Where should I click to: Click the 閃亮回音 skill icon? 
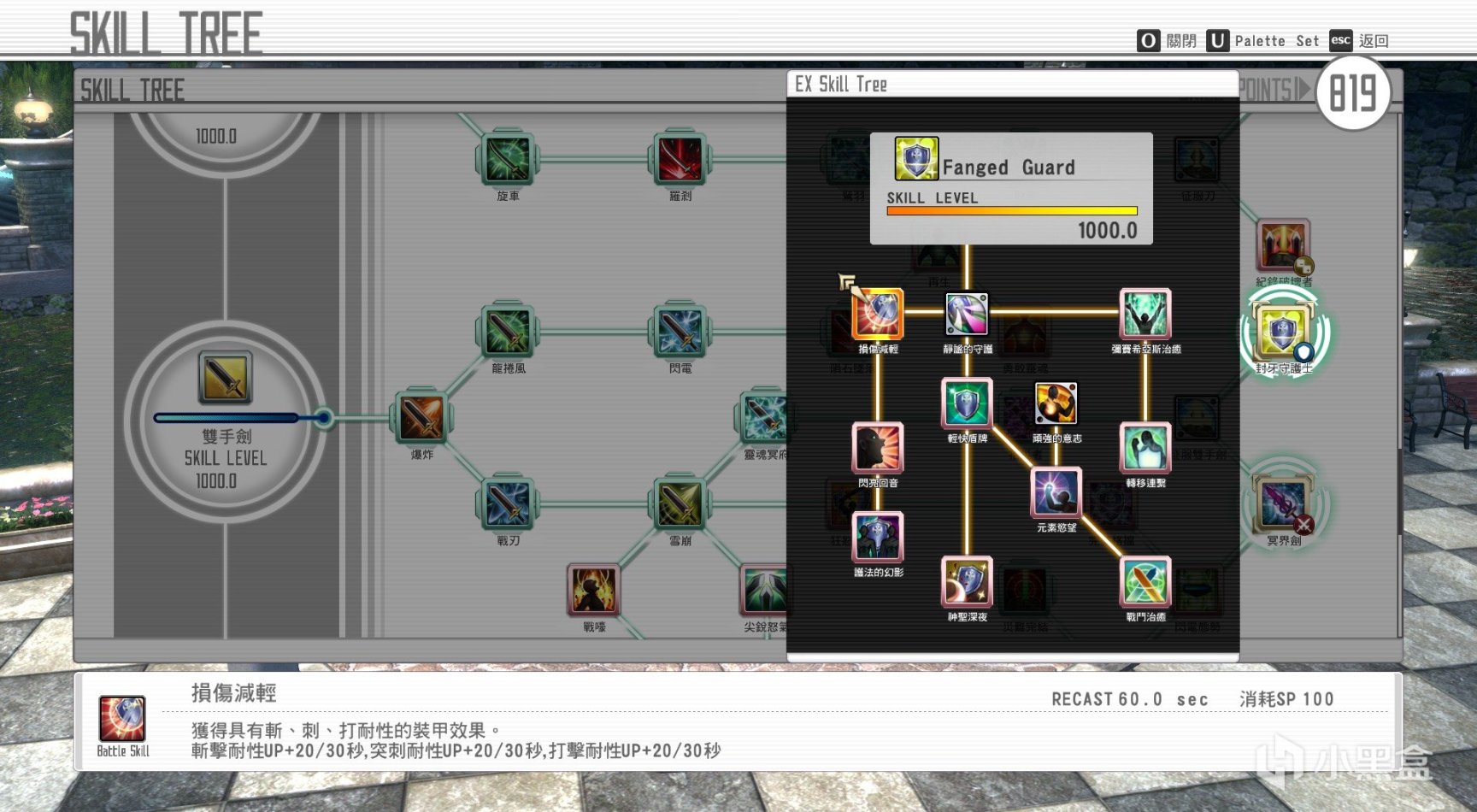[878, 447]
